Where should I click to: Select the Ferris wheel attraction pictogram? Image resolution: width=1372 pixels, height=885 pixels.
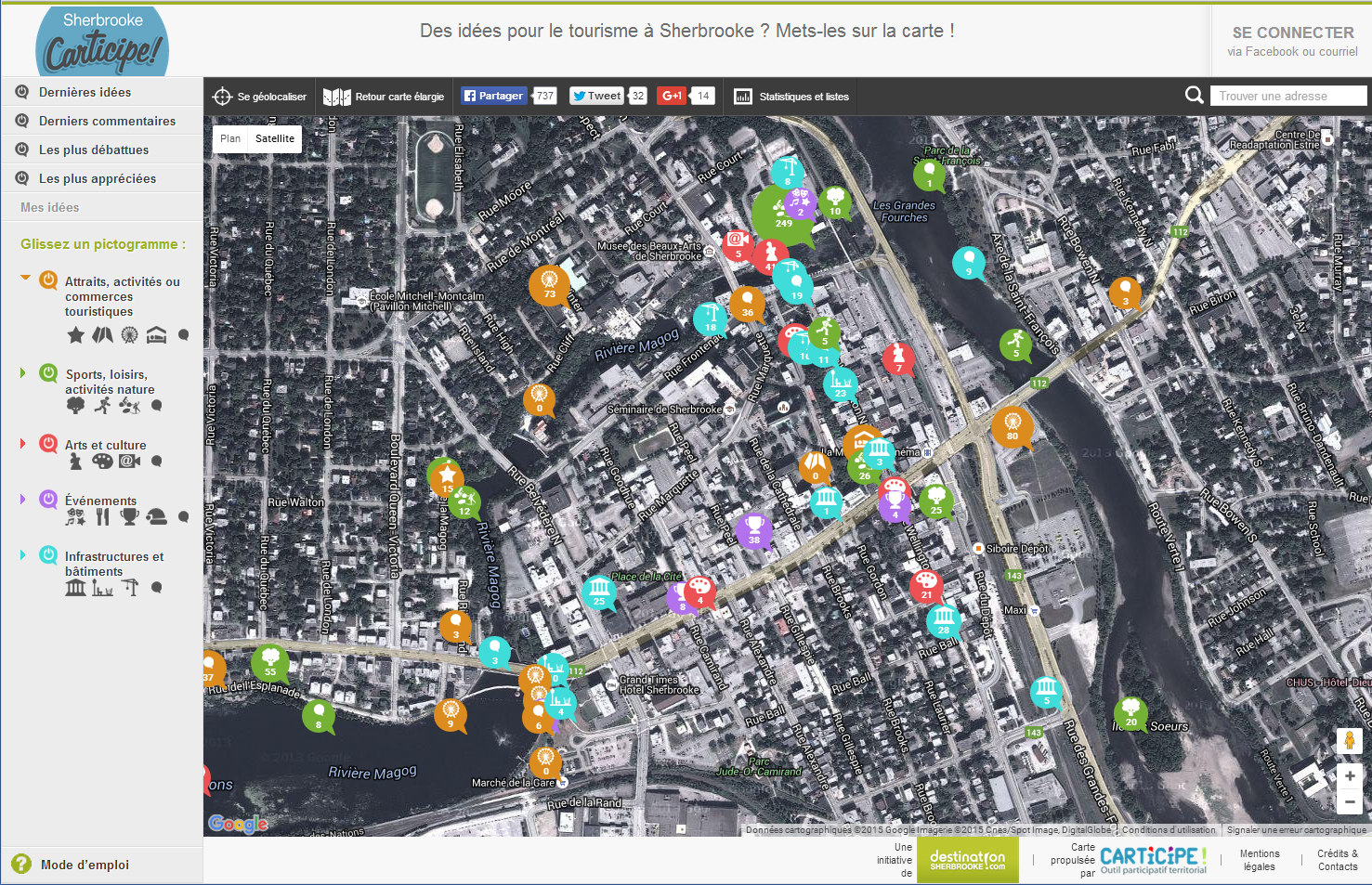tap(129, 335)
